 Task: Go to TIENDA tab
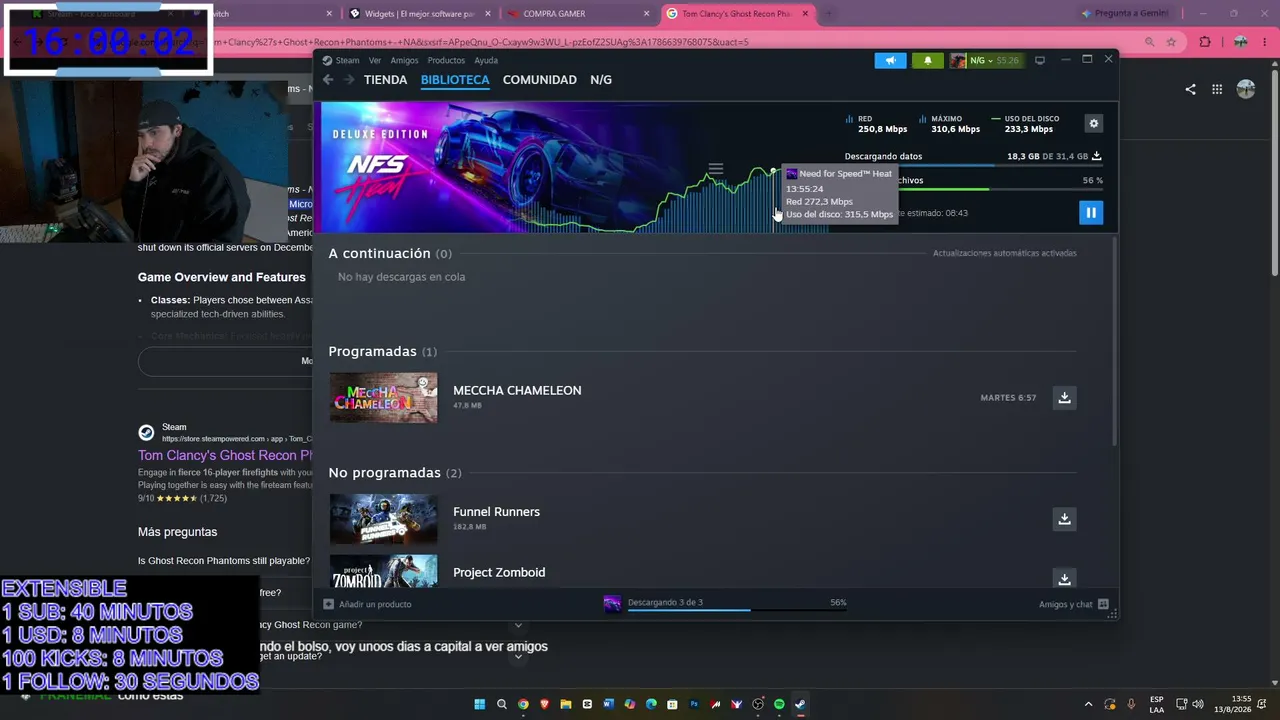click(x=386, y=80)
